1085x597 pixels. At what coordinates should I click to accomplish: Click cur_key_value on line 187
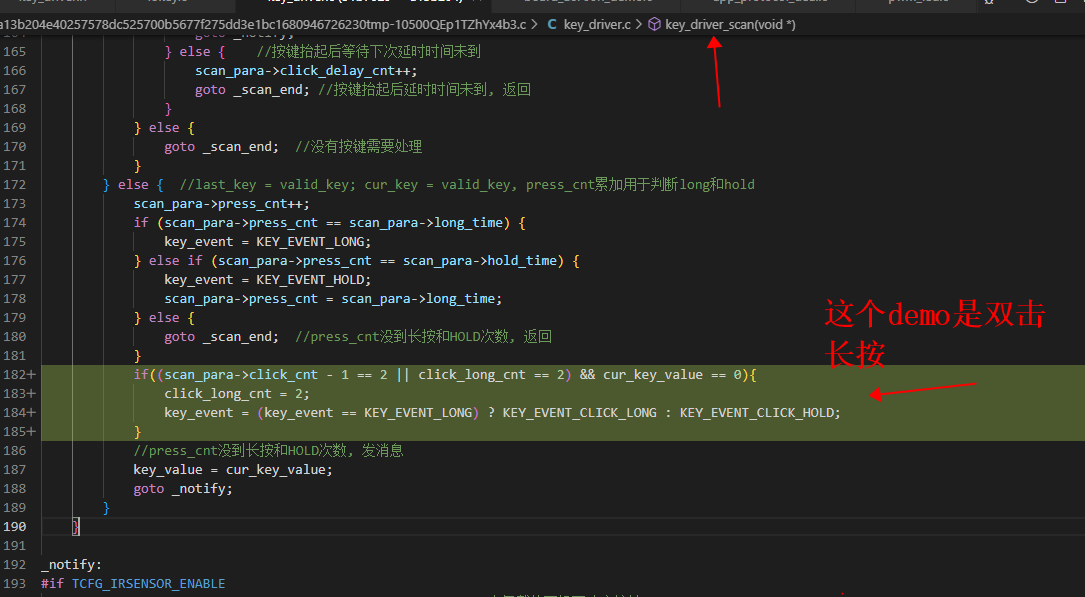pos(275,470)
